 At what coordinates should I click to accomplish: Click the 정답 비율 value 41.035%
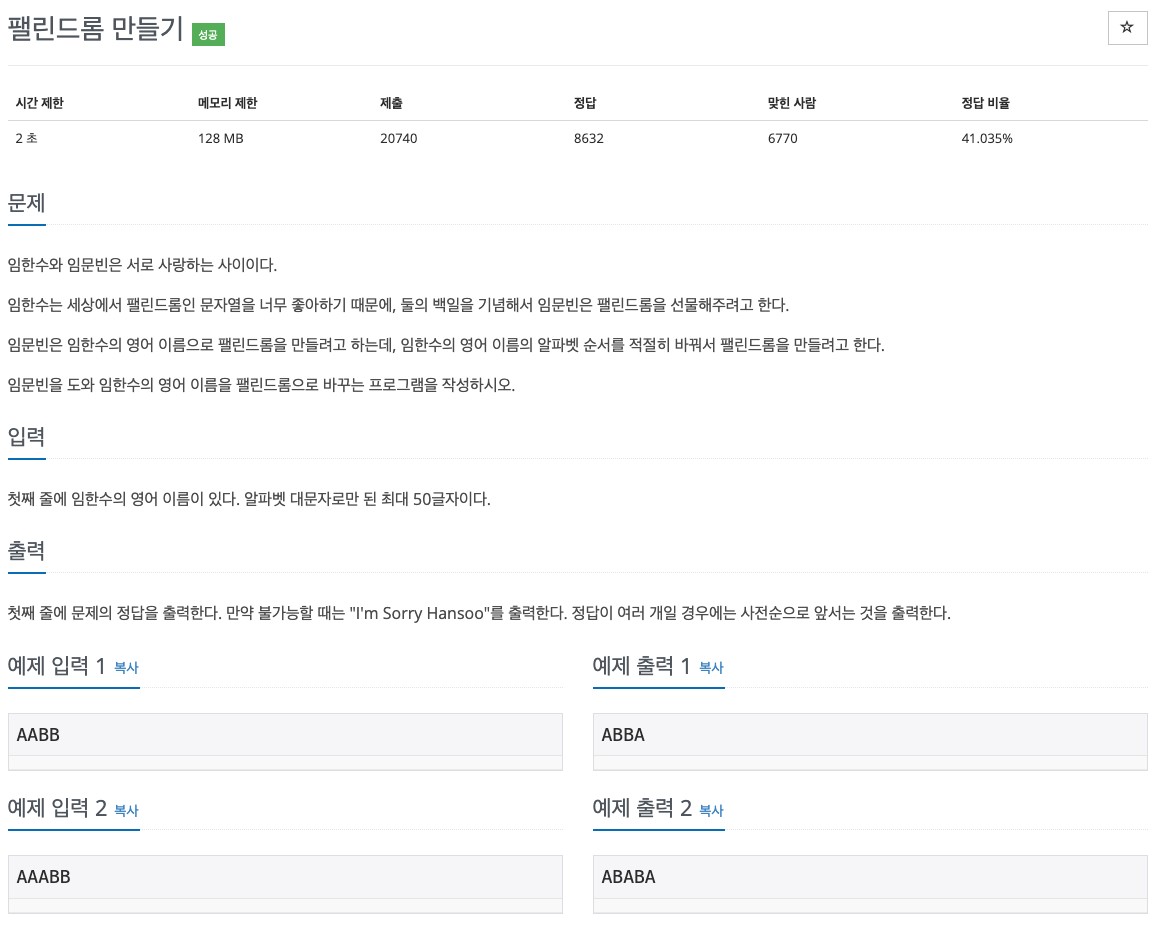[986, 139]
